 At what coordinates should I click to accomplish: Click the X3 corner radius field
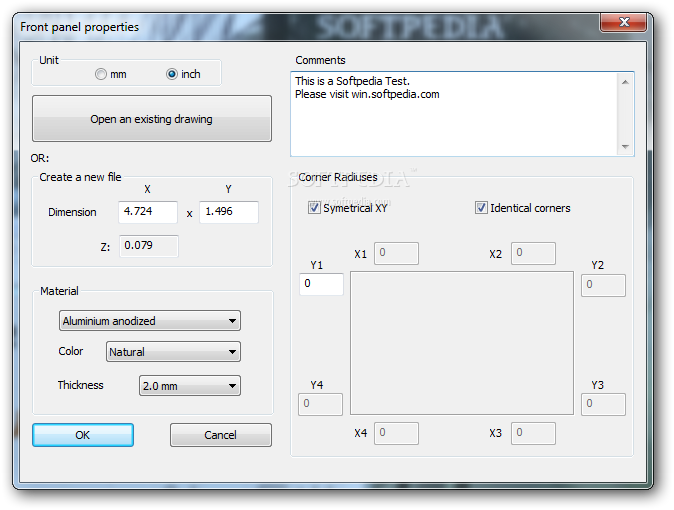click(x=533, y=433)
